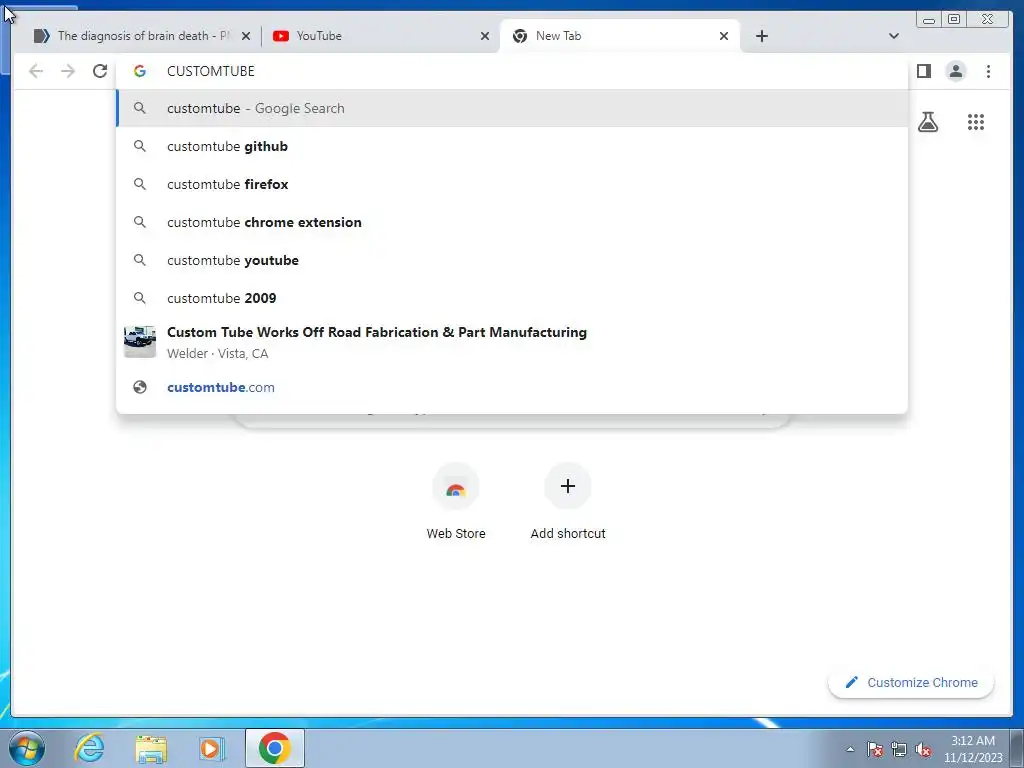Image resolution: width=1024 pixels, height=768 pixels.
Task: Click the browser forward arrow
Action: click(x=68, y=71)
